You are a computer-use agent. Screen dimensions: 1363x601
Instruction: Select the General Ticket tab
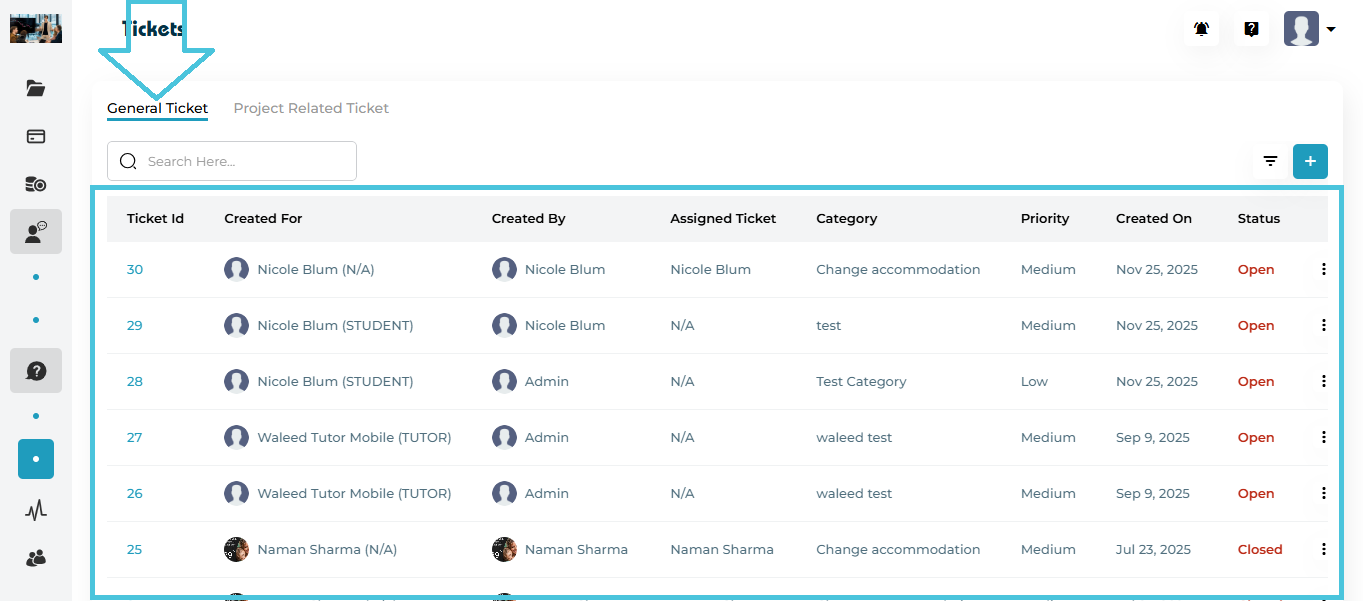(157, 108)
